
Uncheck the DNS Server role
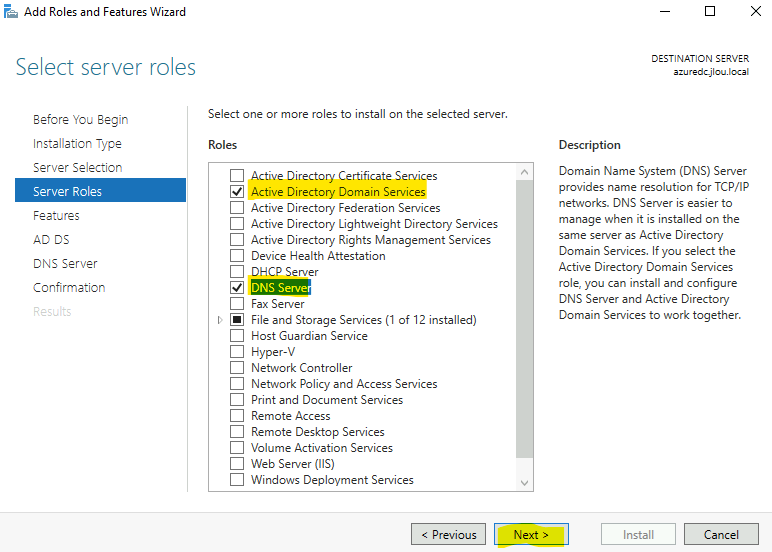tap(237, 288)
